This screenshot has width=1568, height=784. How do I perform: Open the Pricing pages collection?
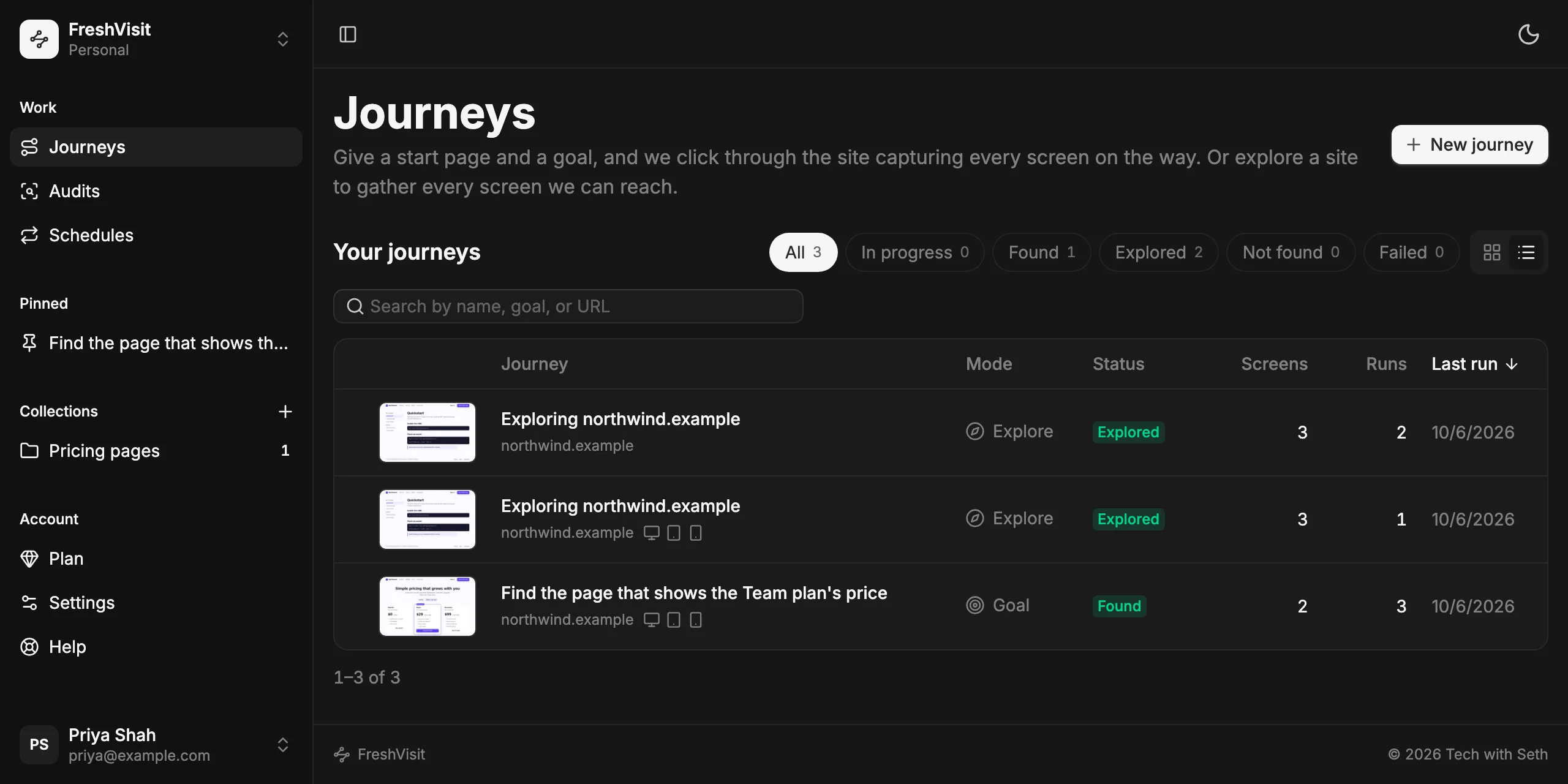pyautogui.click(x=156, y=451)
